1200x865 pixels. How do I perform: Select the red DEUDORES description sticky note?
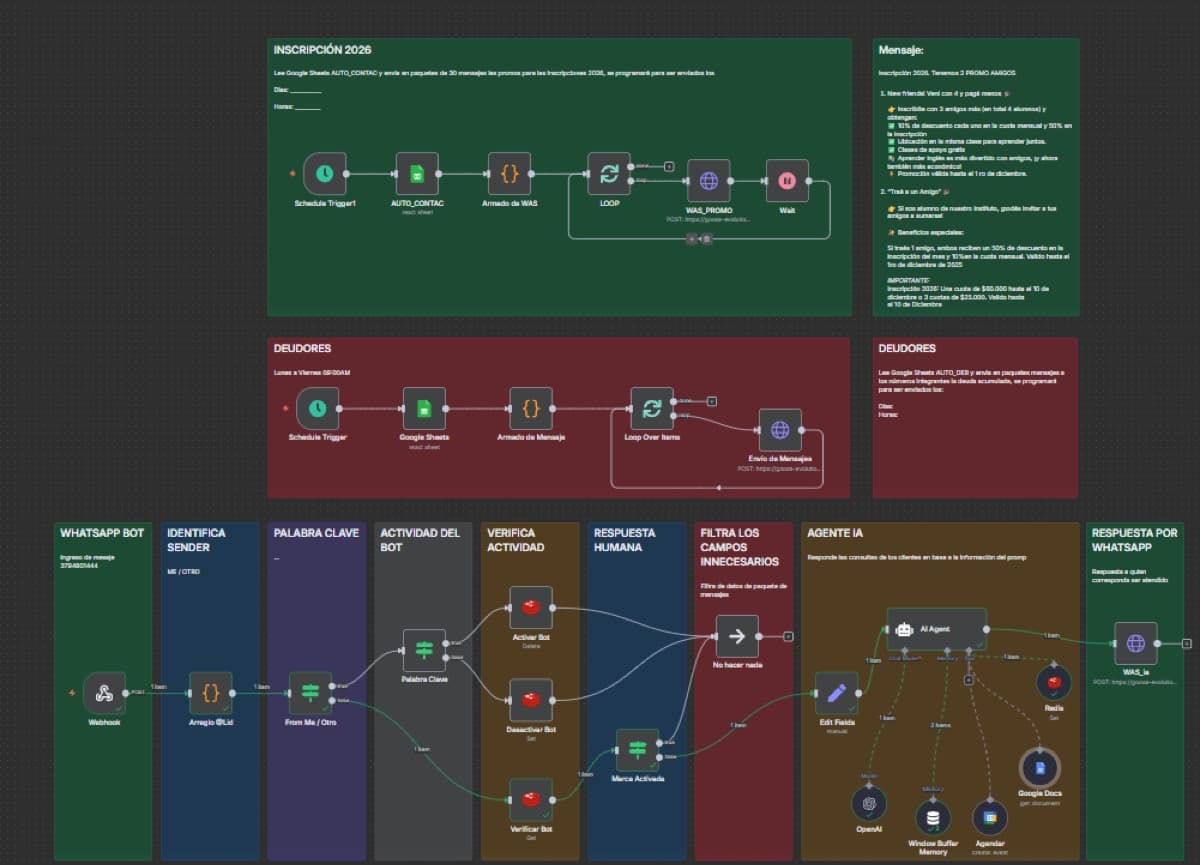coord(975,450)
